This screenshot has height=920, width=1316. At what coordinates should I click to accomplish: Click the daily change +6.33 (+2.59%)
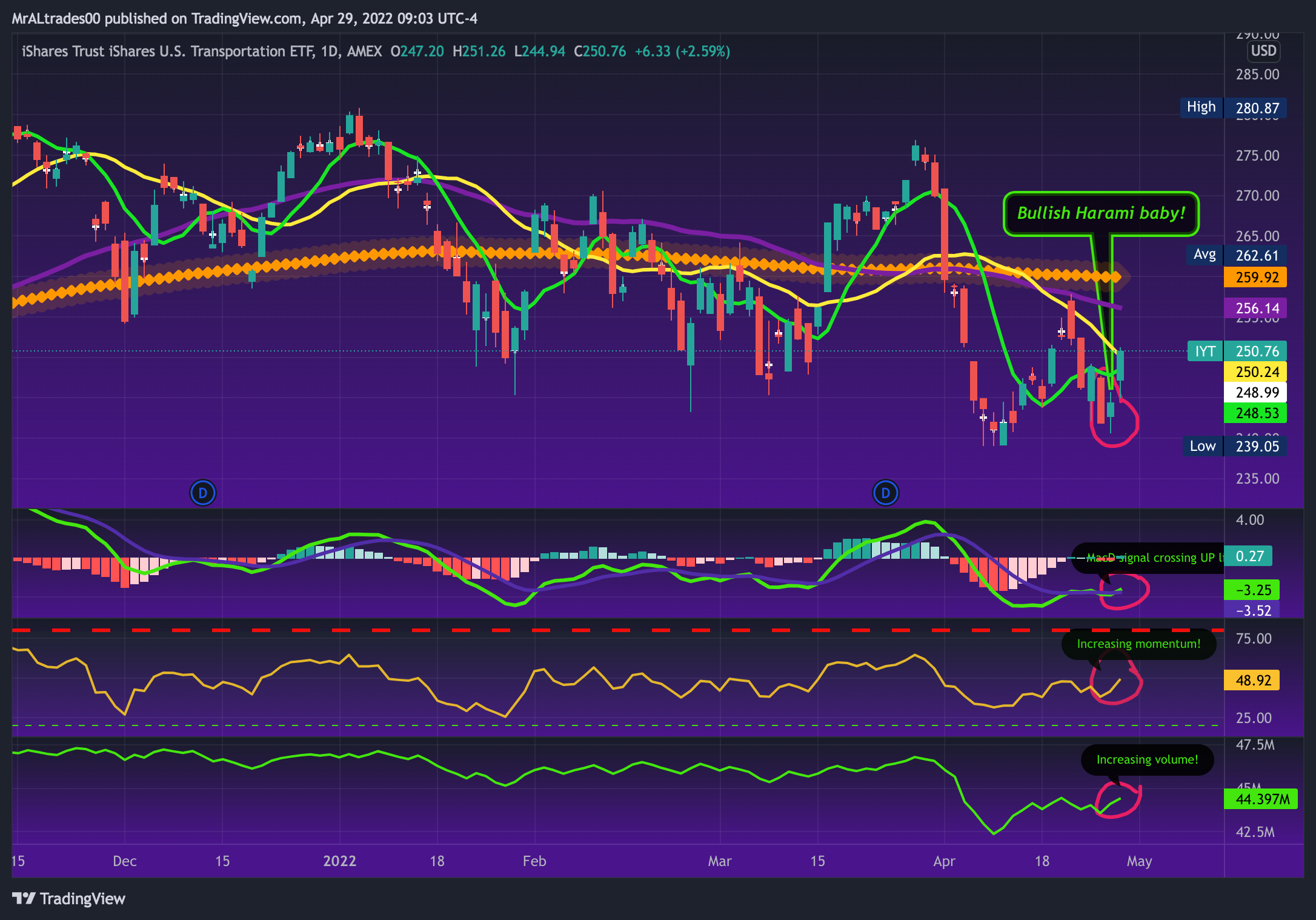[x=682, y=52]
